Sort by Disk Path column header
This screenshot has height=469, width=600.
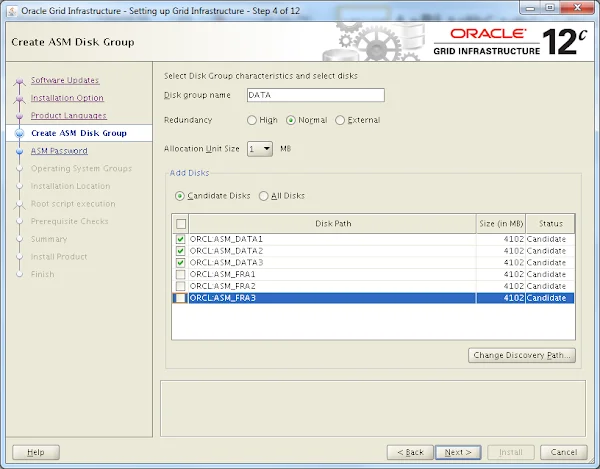[x=333, y=224]
